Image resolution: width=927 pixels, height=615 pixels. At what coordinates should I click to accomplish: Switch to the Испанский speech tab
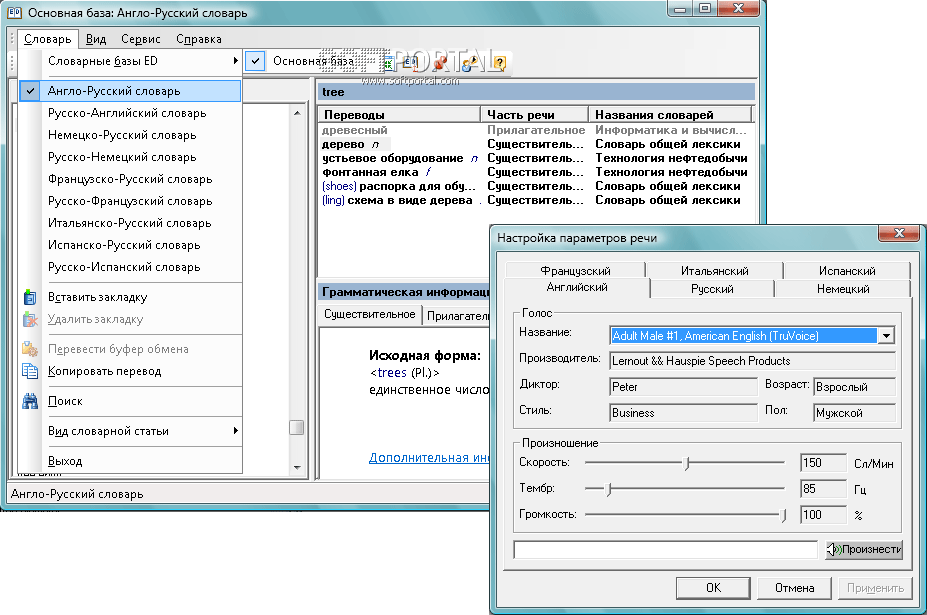click(x=847, y=271)
